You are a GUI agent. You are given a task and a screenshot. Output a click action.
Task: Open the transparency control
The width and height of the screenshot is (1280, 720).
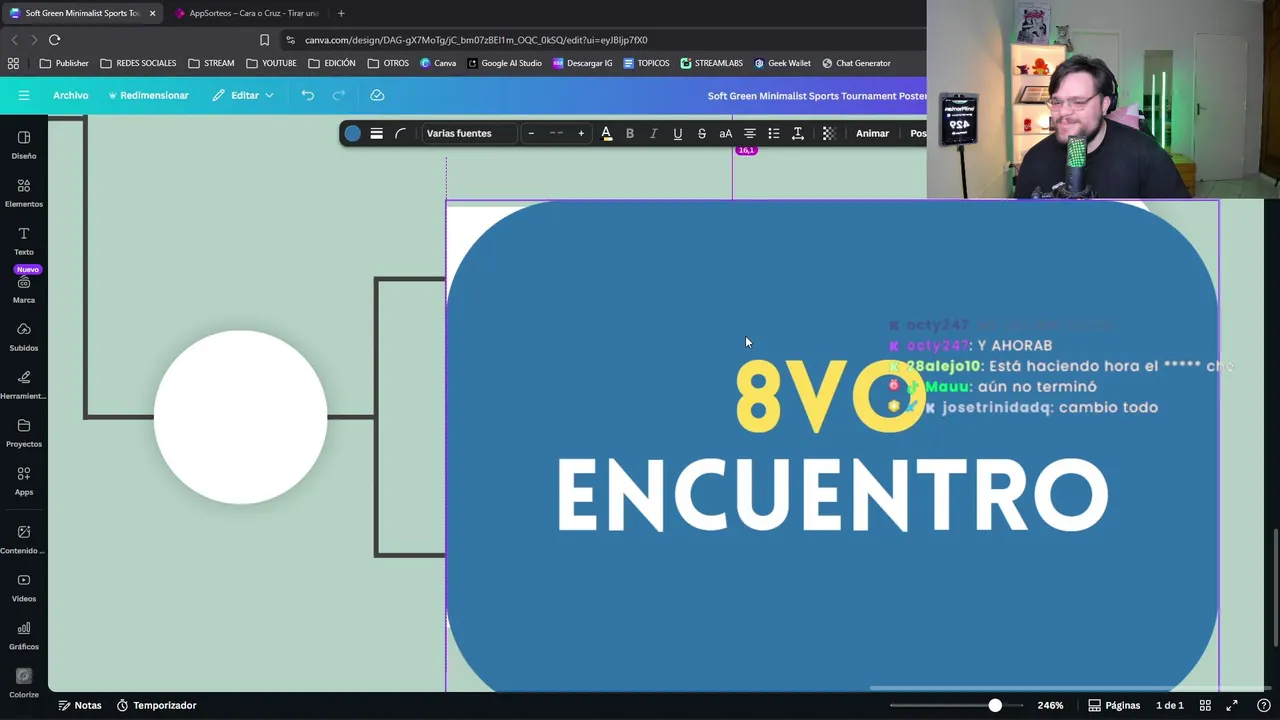point(828,133)
